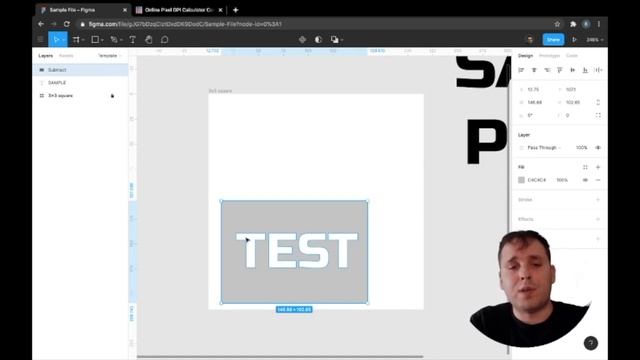Open the Frame tool dropdown arrow
Image resolution: width=640 pixels, height=360 pixels.
coord(83,40)
